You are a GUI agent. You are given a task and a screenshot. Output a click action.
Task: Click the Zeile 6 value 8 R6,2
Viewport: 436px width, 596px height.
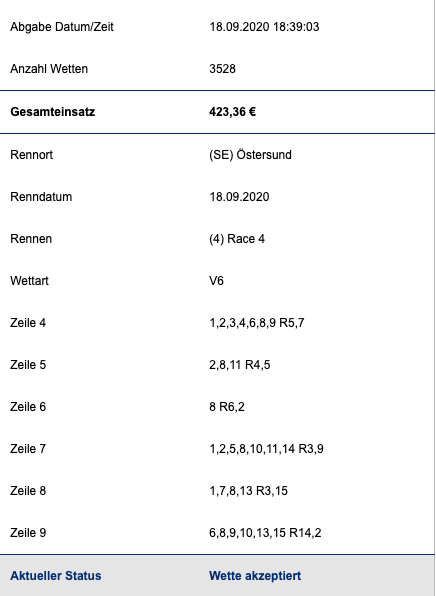(227, 407)
